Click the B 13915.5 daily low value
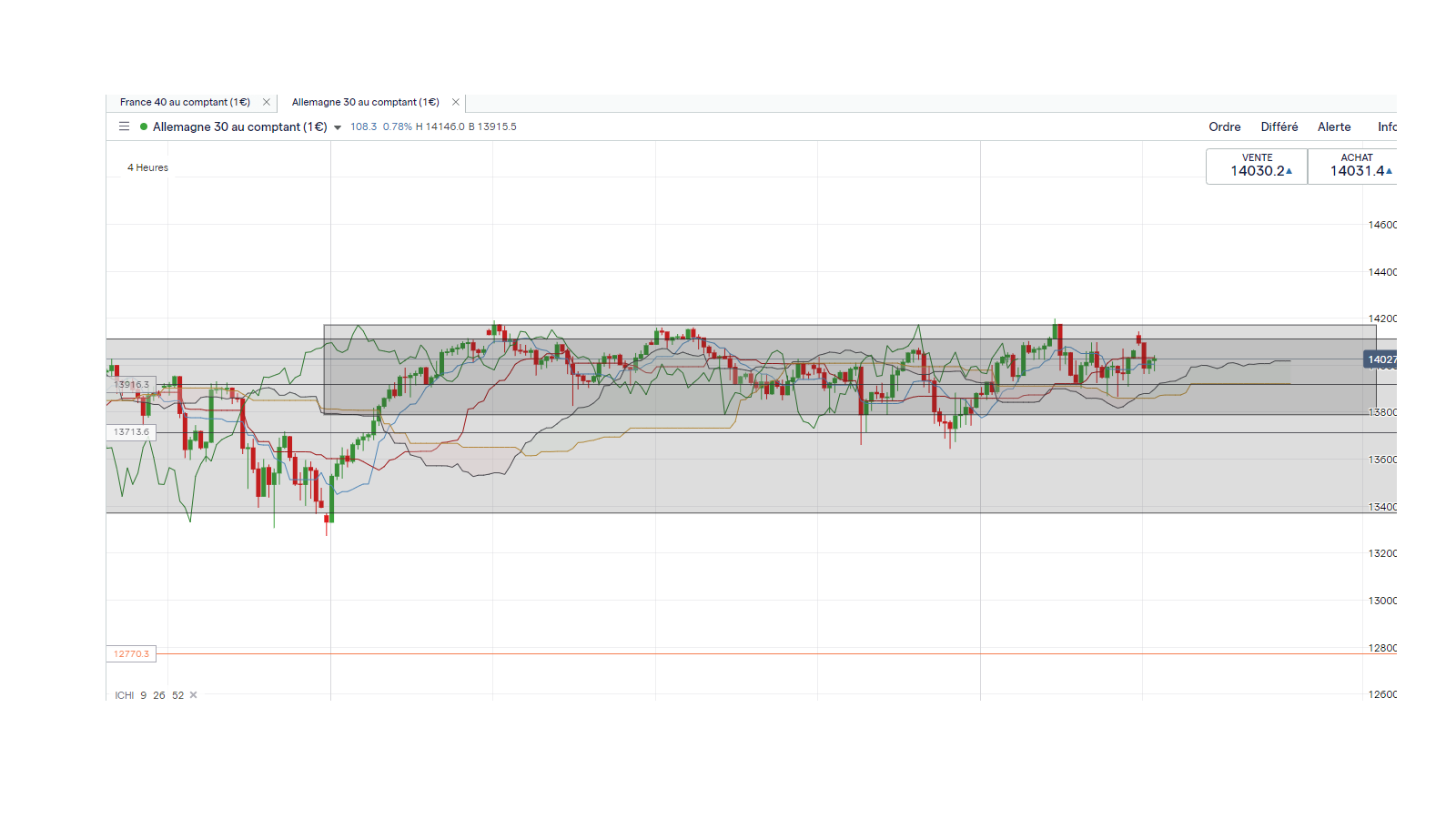The image size is (1456, 819). [x=492, y=126]
